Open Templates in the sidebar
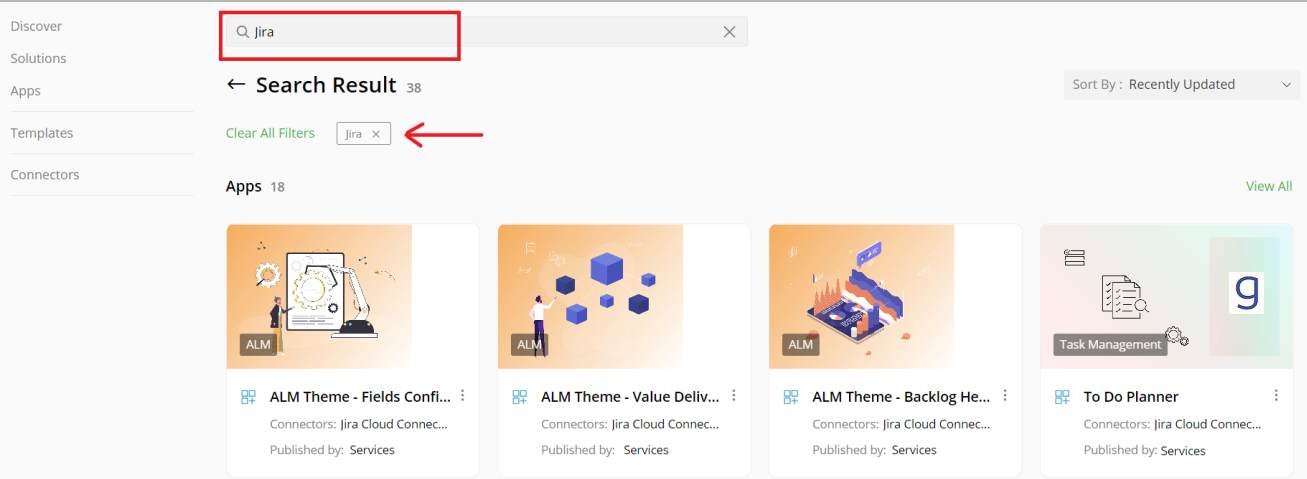The width and height of the screenshot is (1307, 479). click(42, 133)
